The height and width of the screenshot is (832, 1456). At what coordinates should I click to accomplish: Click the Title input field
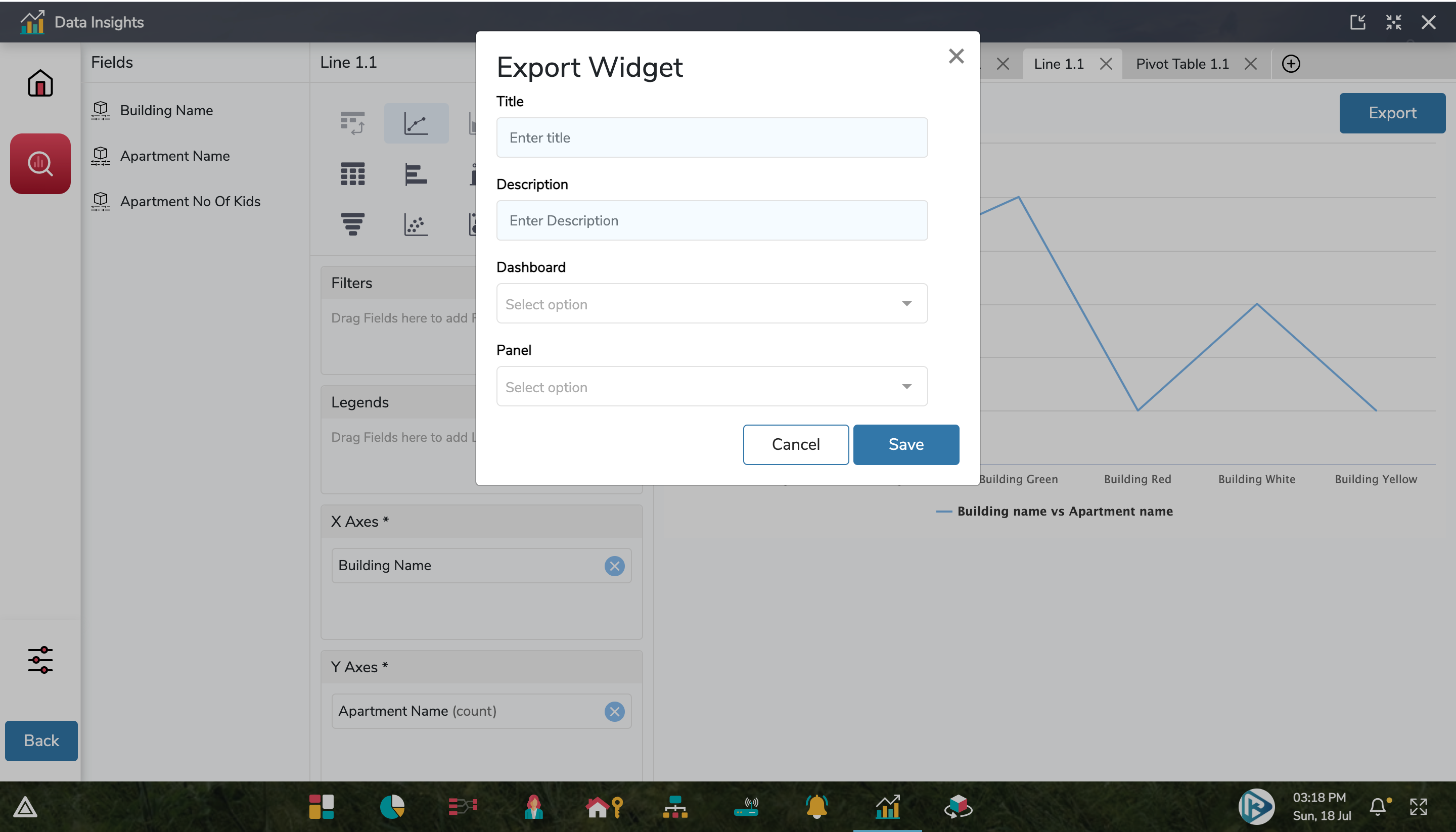pos(712,137)
